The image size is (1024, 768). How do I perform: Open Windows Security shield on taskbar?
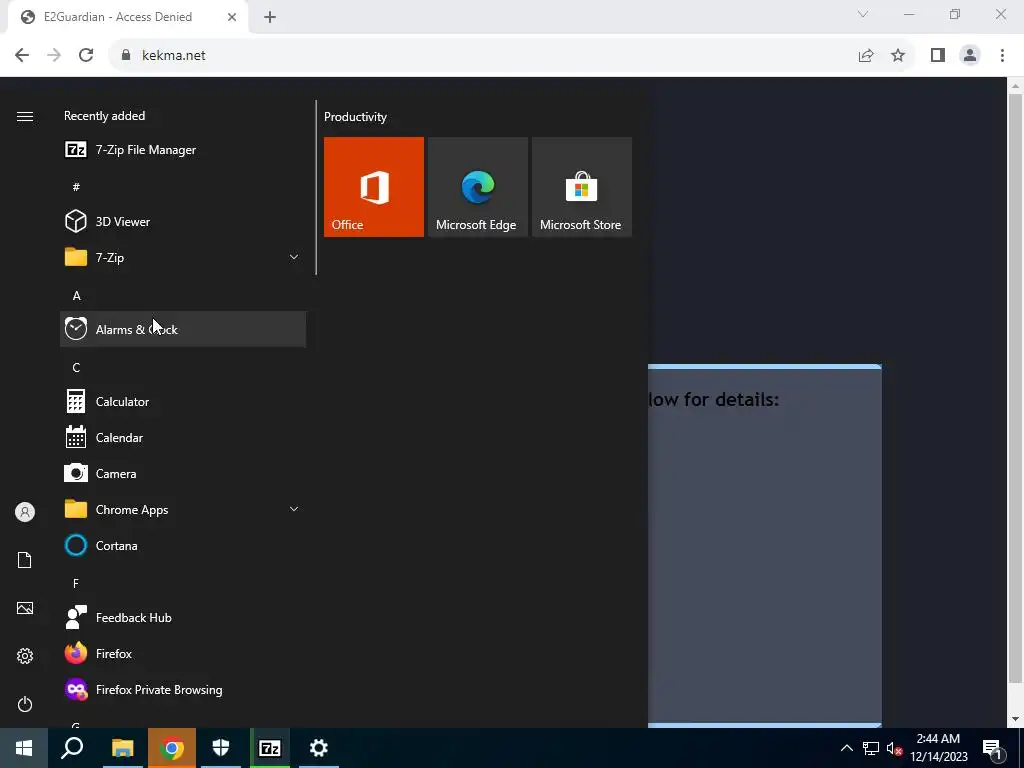(x=221, y=748)
